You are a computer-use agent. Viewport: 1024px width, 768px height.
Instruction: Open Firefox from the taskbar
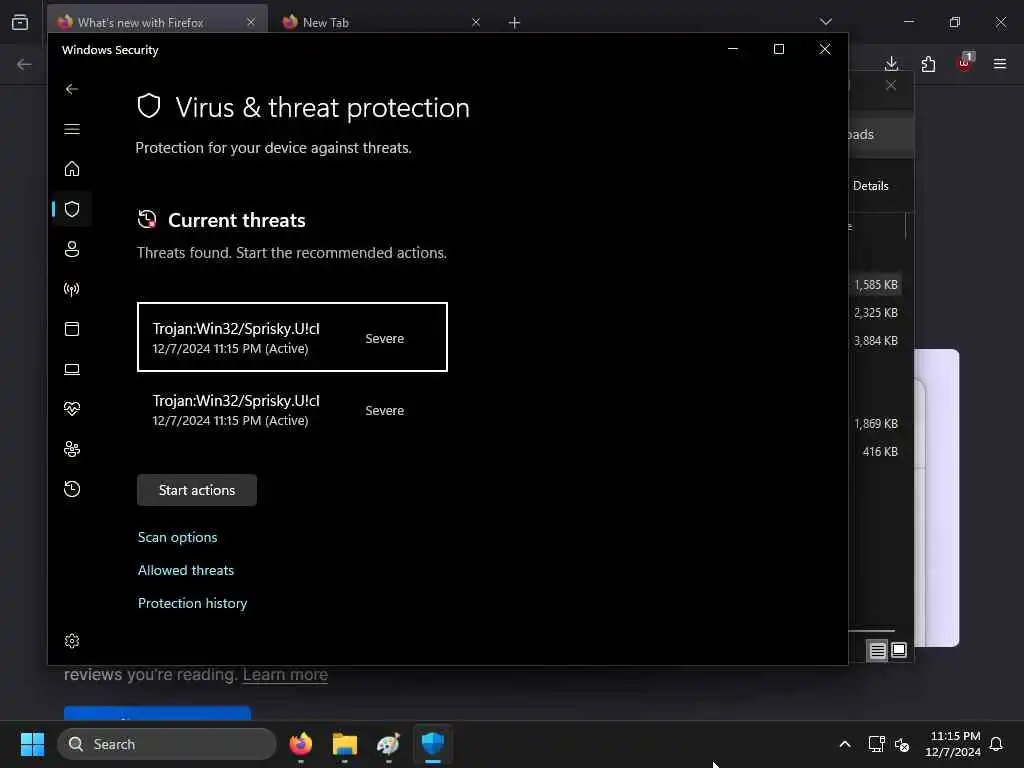[x=300, y=744]
